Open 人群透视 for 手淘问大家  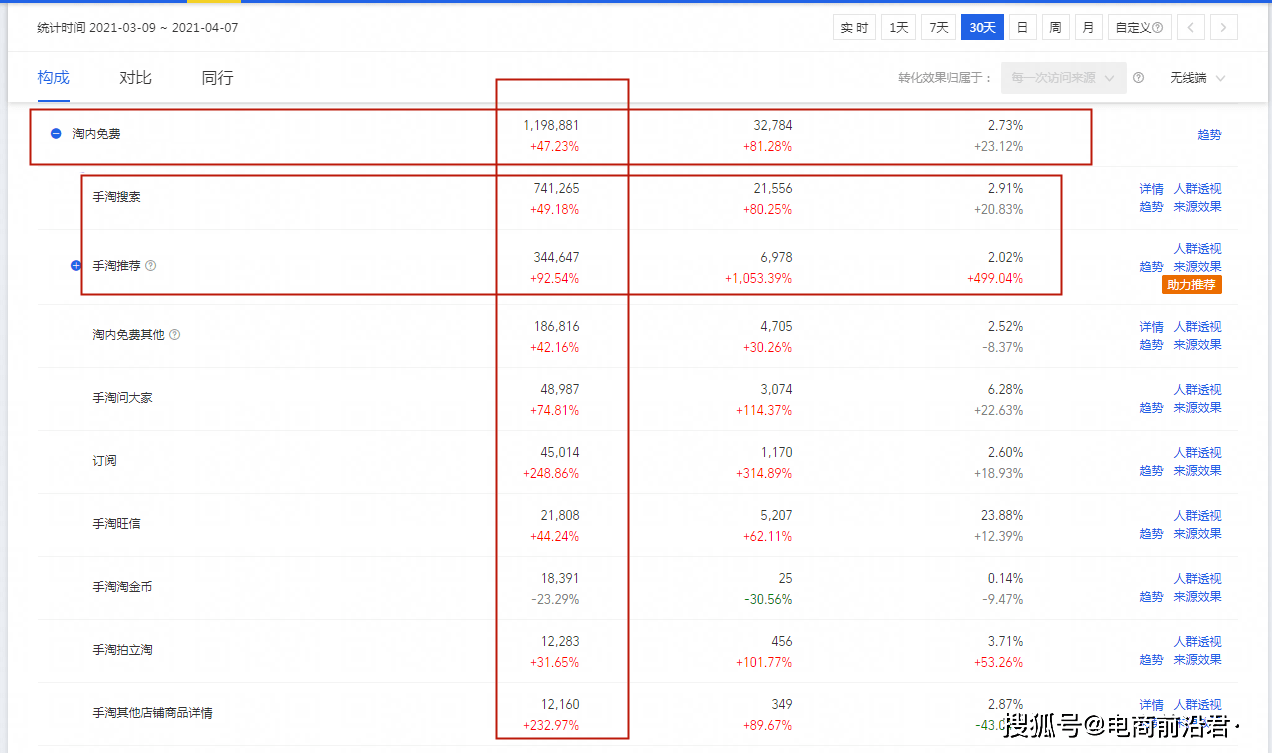click(1197, 390)
